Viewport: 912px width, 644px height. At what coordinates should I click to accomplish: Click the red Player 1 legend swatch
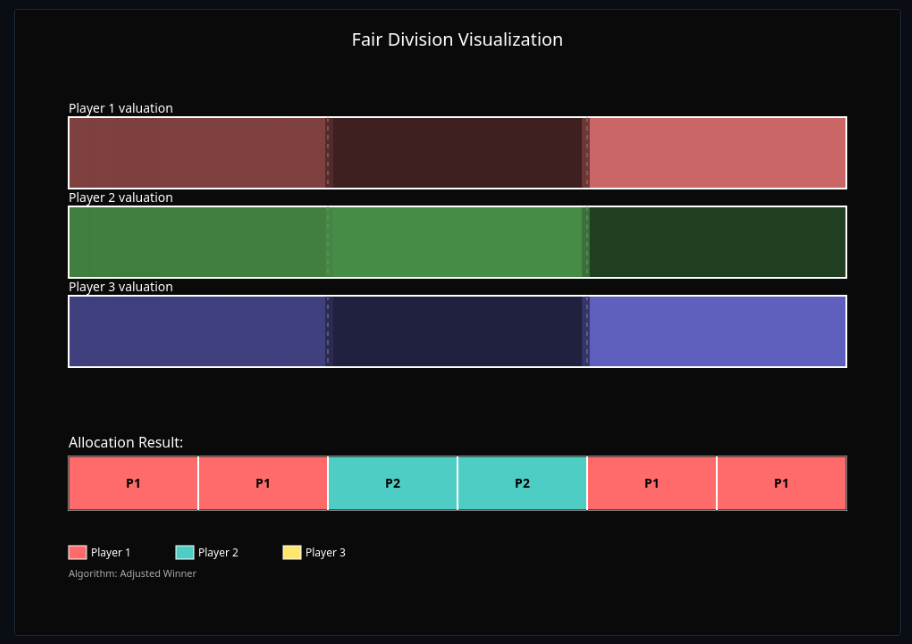point(77,552)
